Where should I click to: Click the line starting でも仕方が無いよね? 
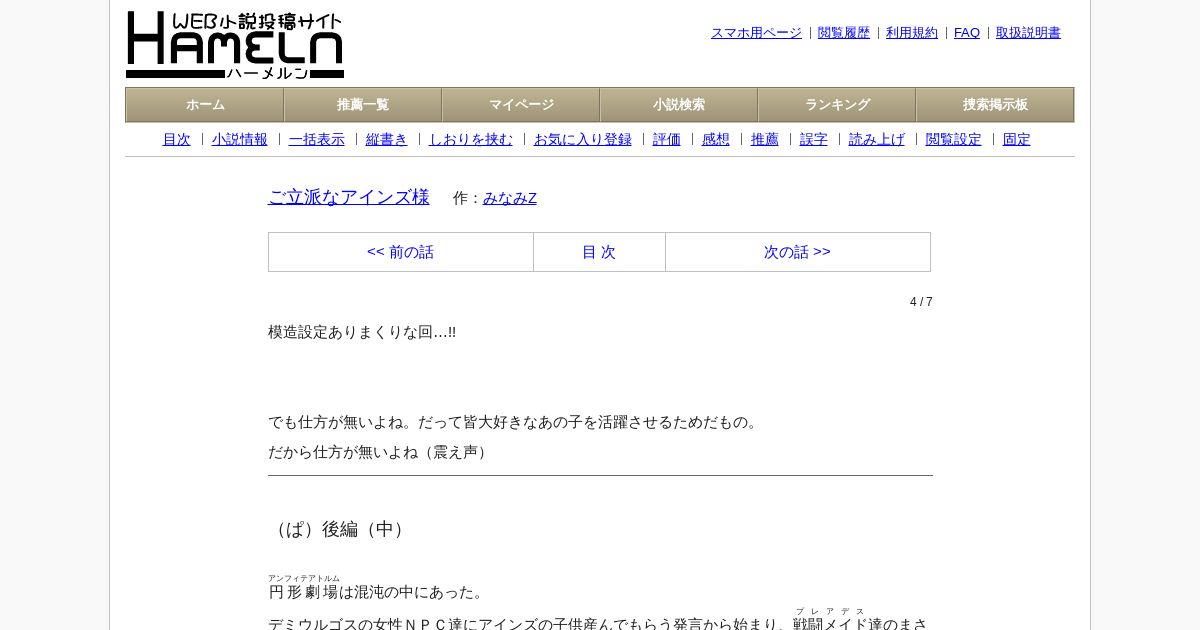coord(515,422)
